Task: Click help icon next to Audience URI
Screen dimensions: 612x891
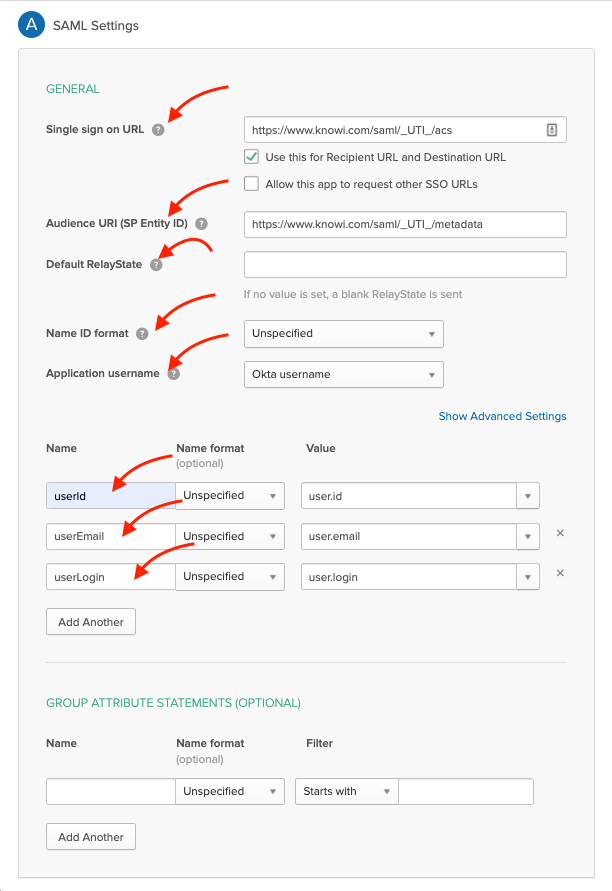Action: 201,225
